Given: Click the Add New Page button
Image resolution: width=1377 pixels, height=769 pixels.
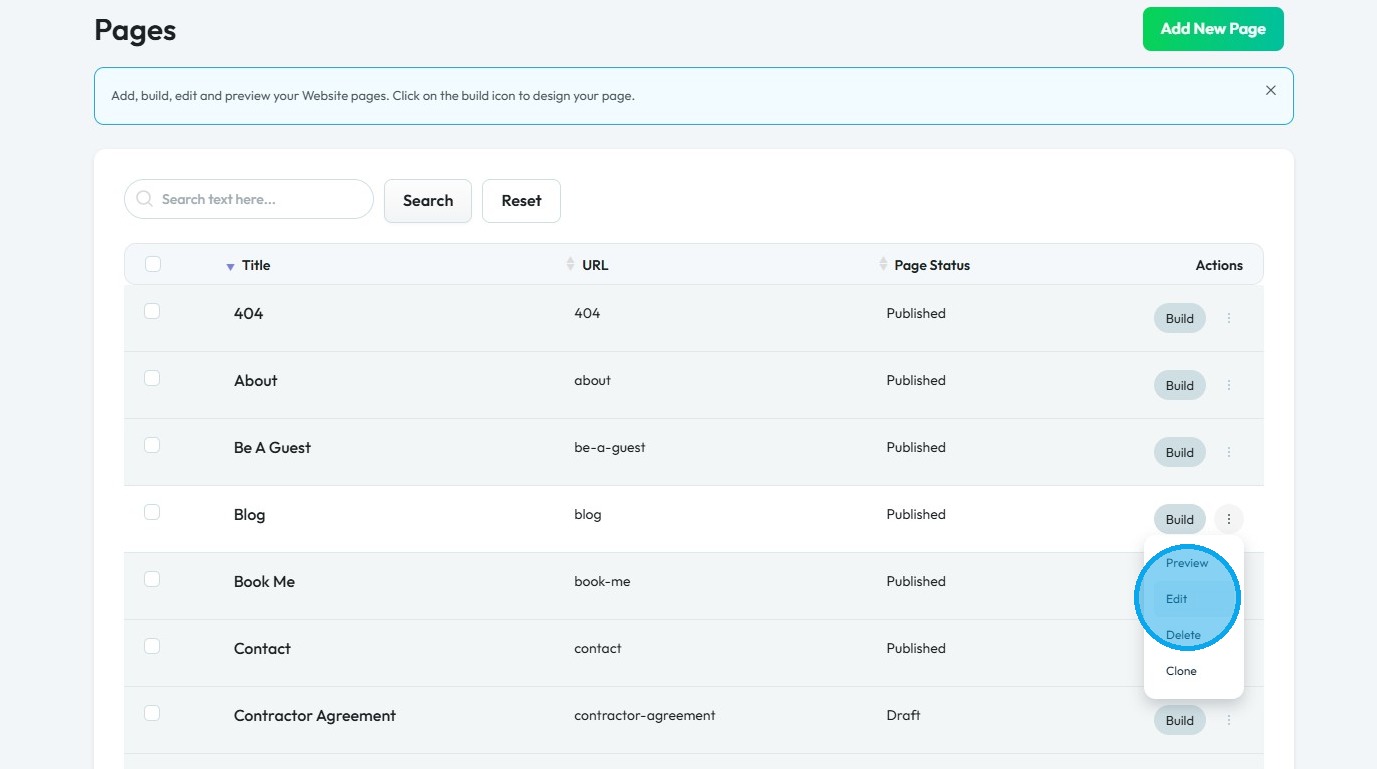Looking at the screenshot, I should point(1212,29).
